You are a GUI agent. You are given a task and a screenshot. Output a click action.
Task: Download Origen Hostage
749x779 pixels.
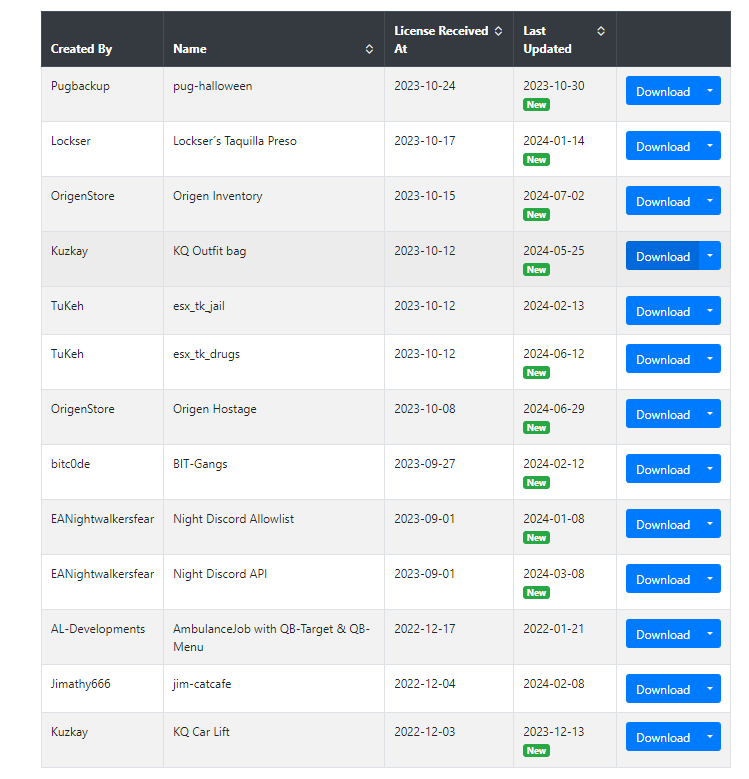point(663,414)
